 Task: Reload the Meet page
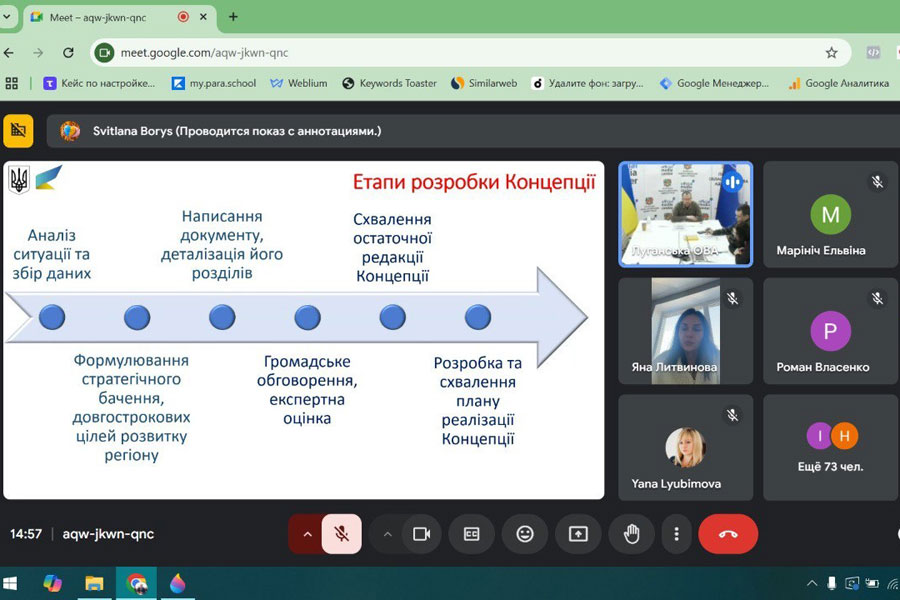pos(68,52)
